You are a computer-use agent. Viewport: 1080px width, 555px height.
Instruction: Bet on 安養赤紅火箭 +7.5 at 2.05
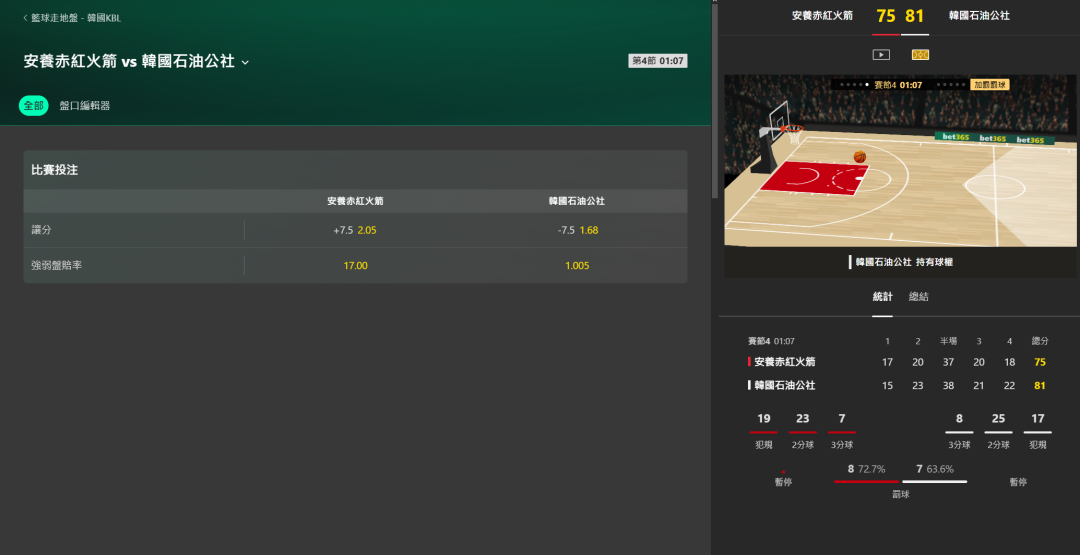(x=355, y=230)
